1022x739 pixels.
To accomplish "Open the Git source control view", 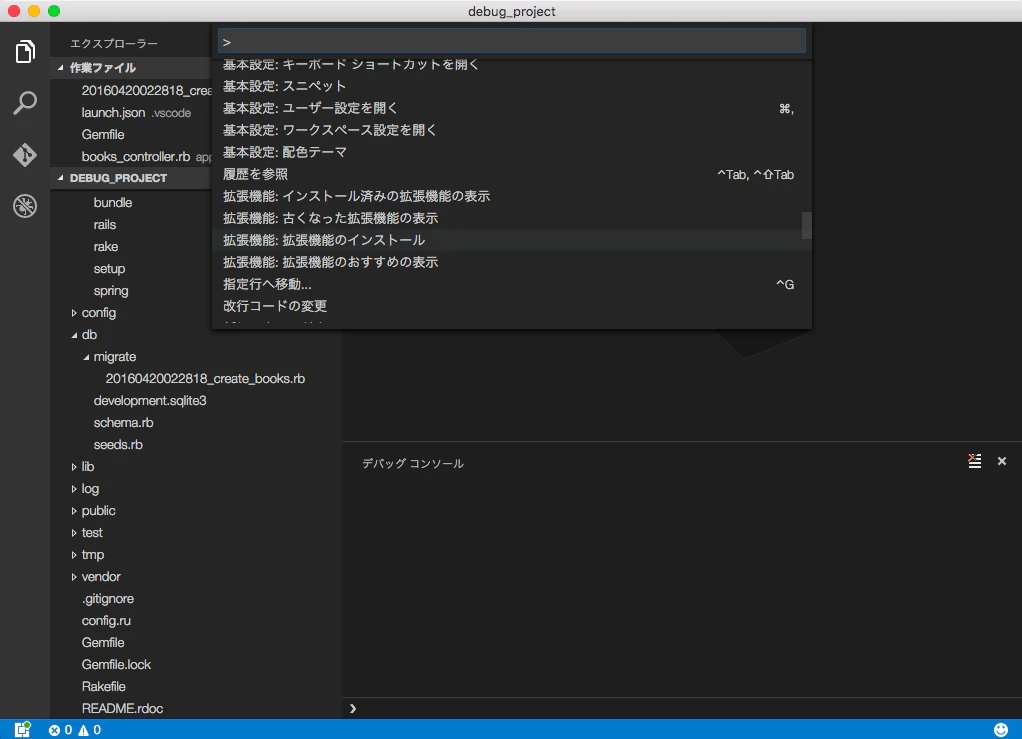I will [25, 155].
